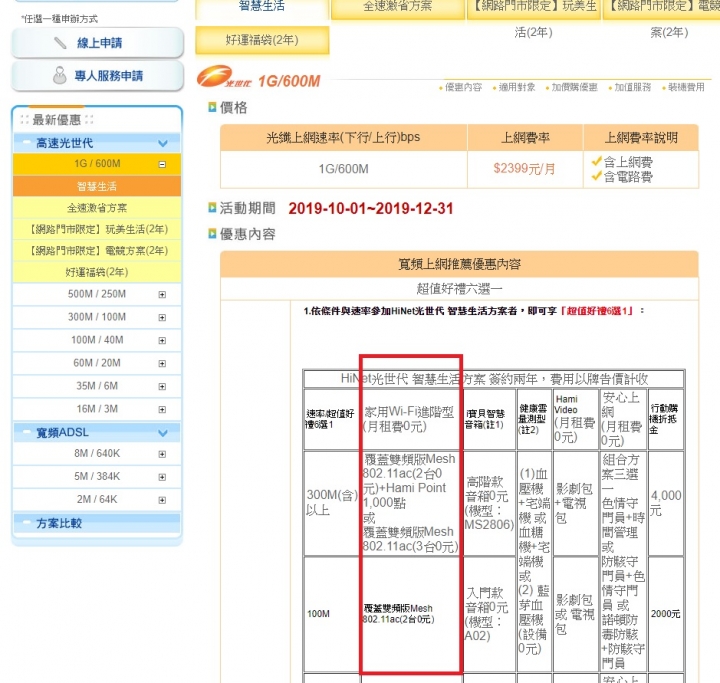
Task: Click the 專人服務申請 button
Action: [x=97, y=76]
